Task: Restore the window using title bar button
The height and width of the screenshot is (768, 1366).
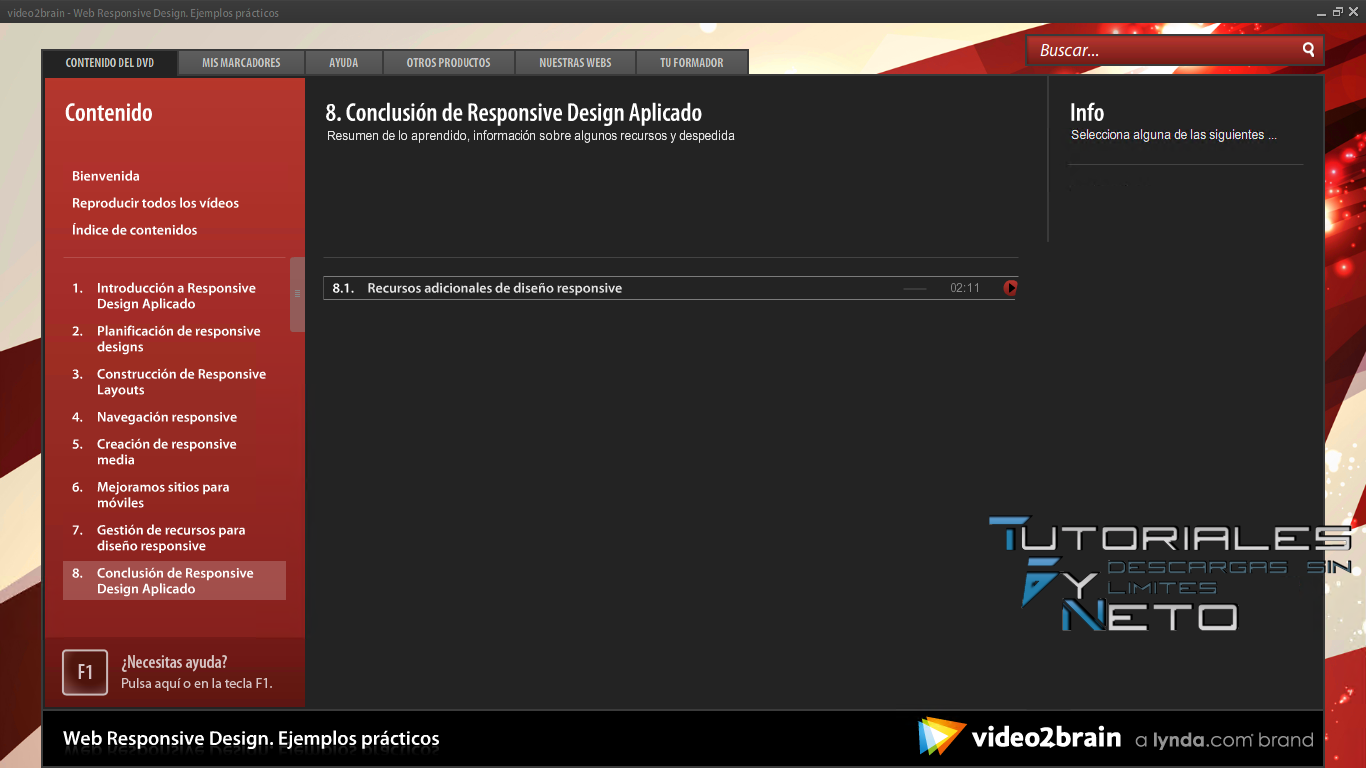Action: point(1338,11)
